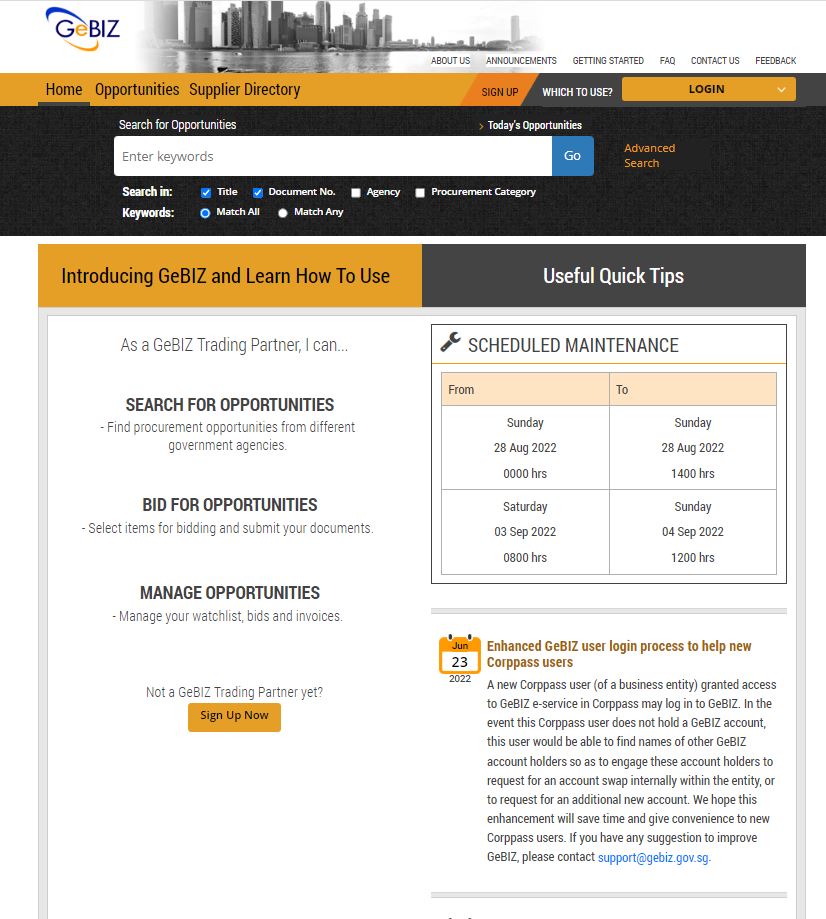Image resolution: width=826 pixels, height=919 pixels.
Task: Open the Feedback link
Action: pos(776,60)
